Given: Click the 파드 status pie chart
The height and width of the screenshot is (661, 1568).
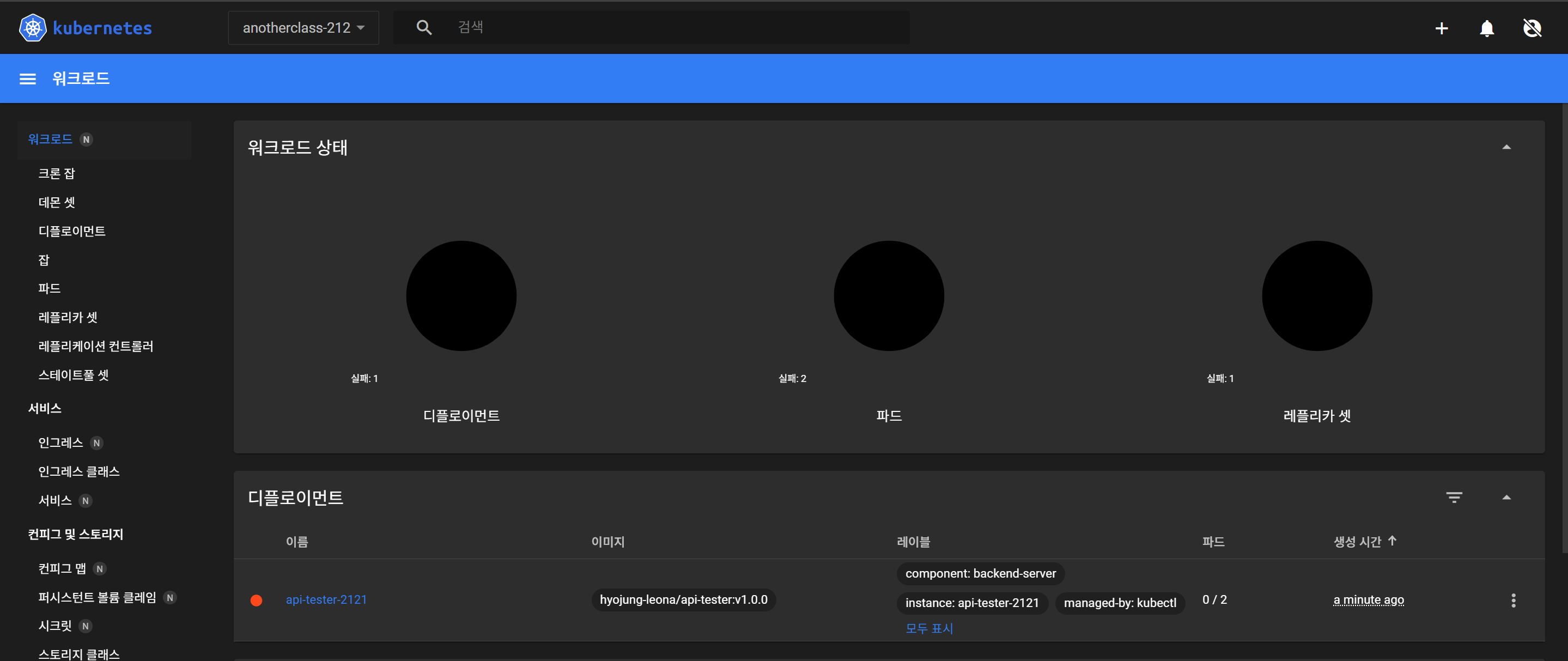Looking at the screenshot, I should click(888, 296).
